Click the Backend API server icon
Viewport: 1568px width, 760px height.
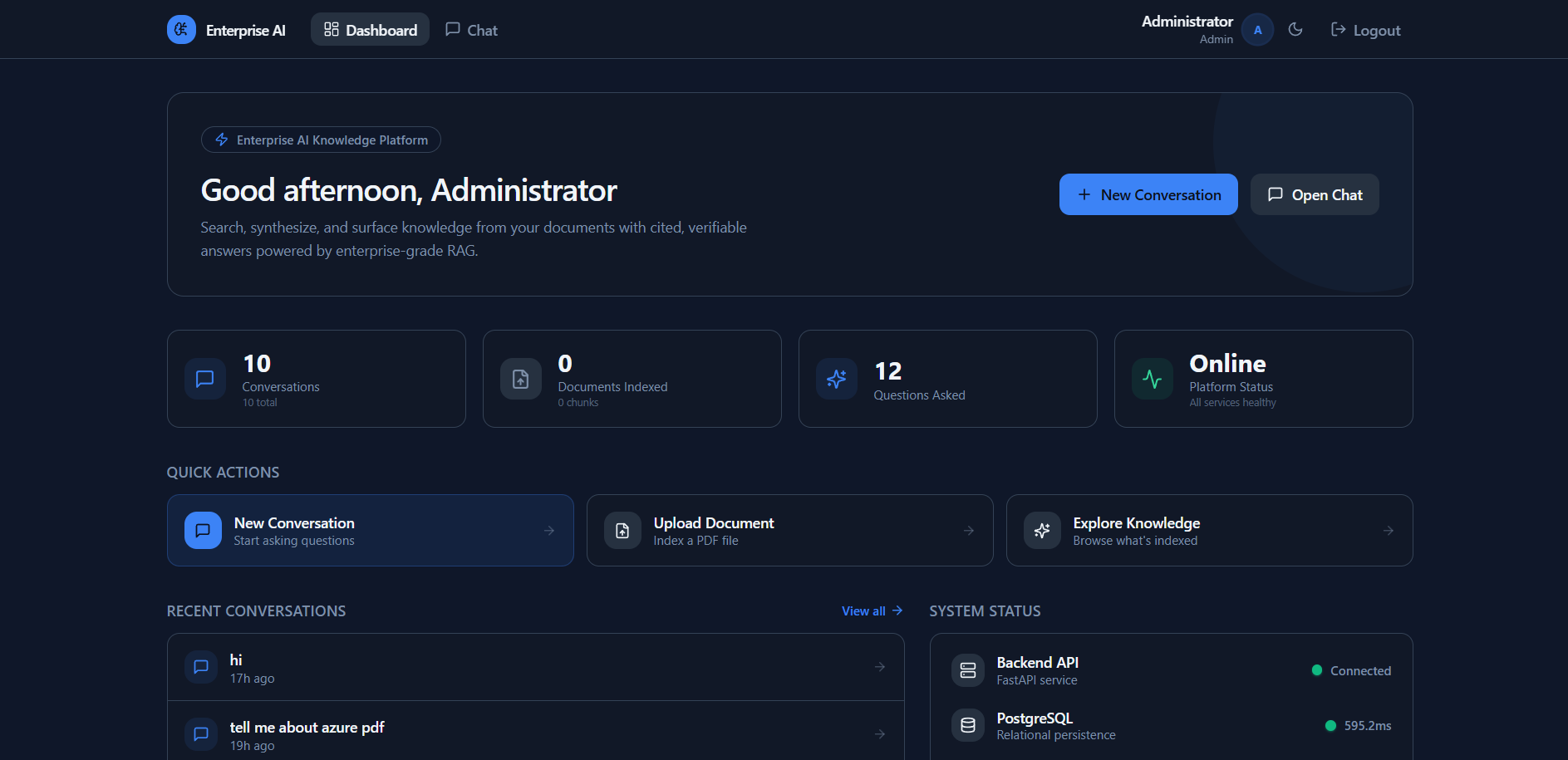click(968, 670)
